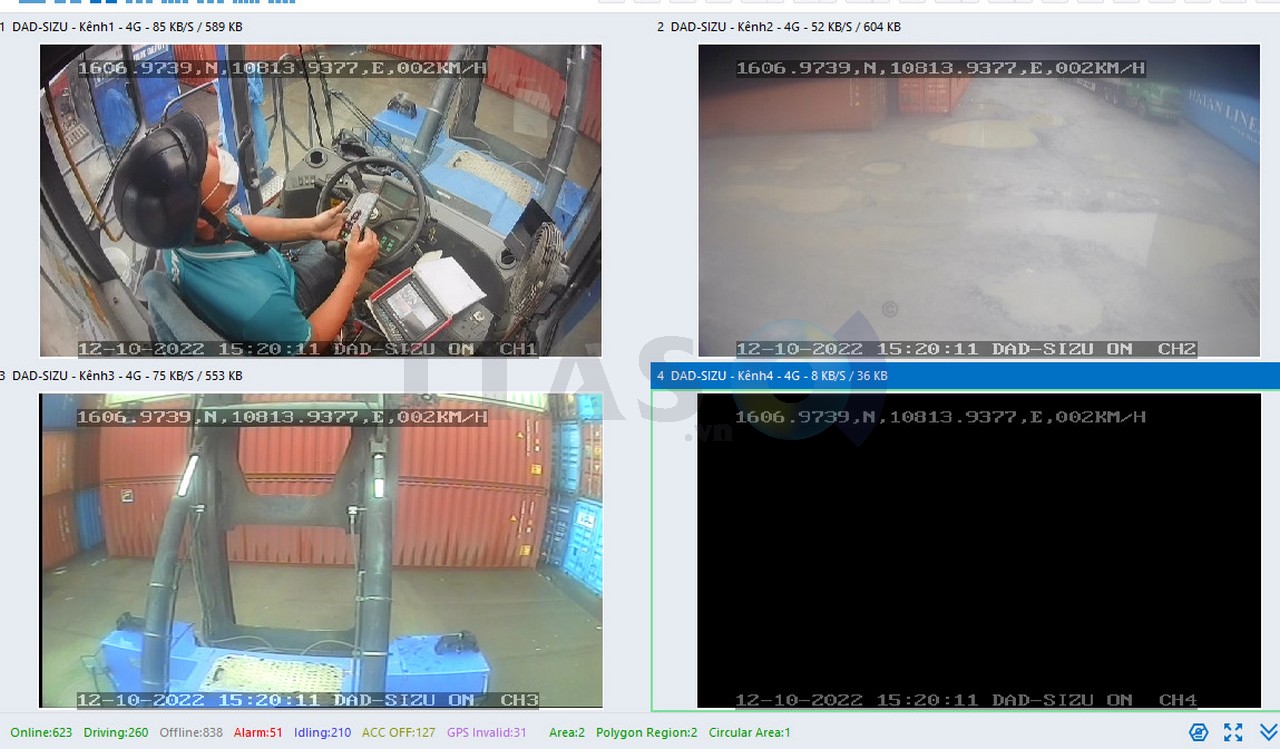Select the Kênh1 camera feed with driver

point(321,201)
